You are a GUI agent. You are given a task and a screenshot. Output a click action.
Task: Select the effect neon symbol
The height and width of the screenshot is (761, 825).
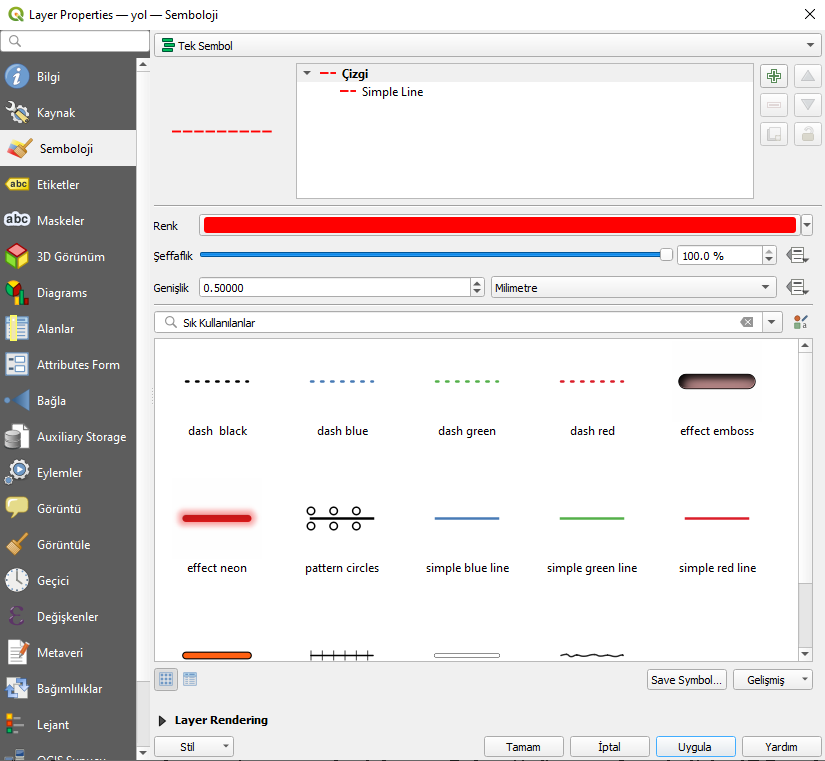[x=217, y=540]
